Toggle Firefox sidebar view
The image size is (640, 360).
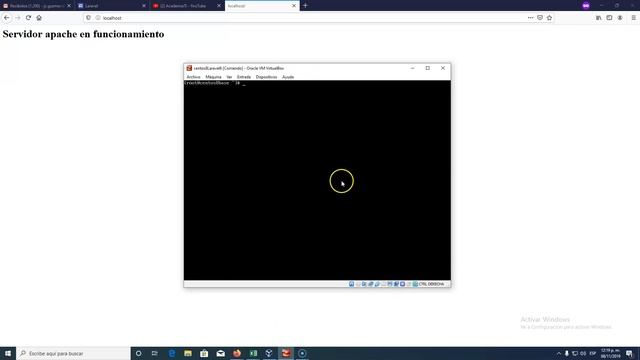click(x=609, y=18)
